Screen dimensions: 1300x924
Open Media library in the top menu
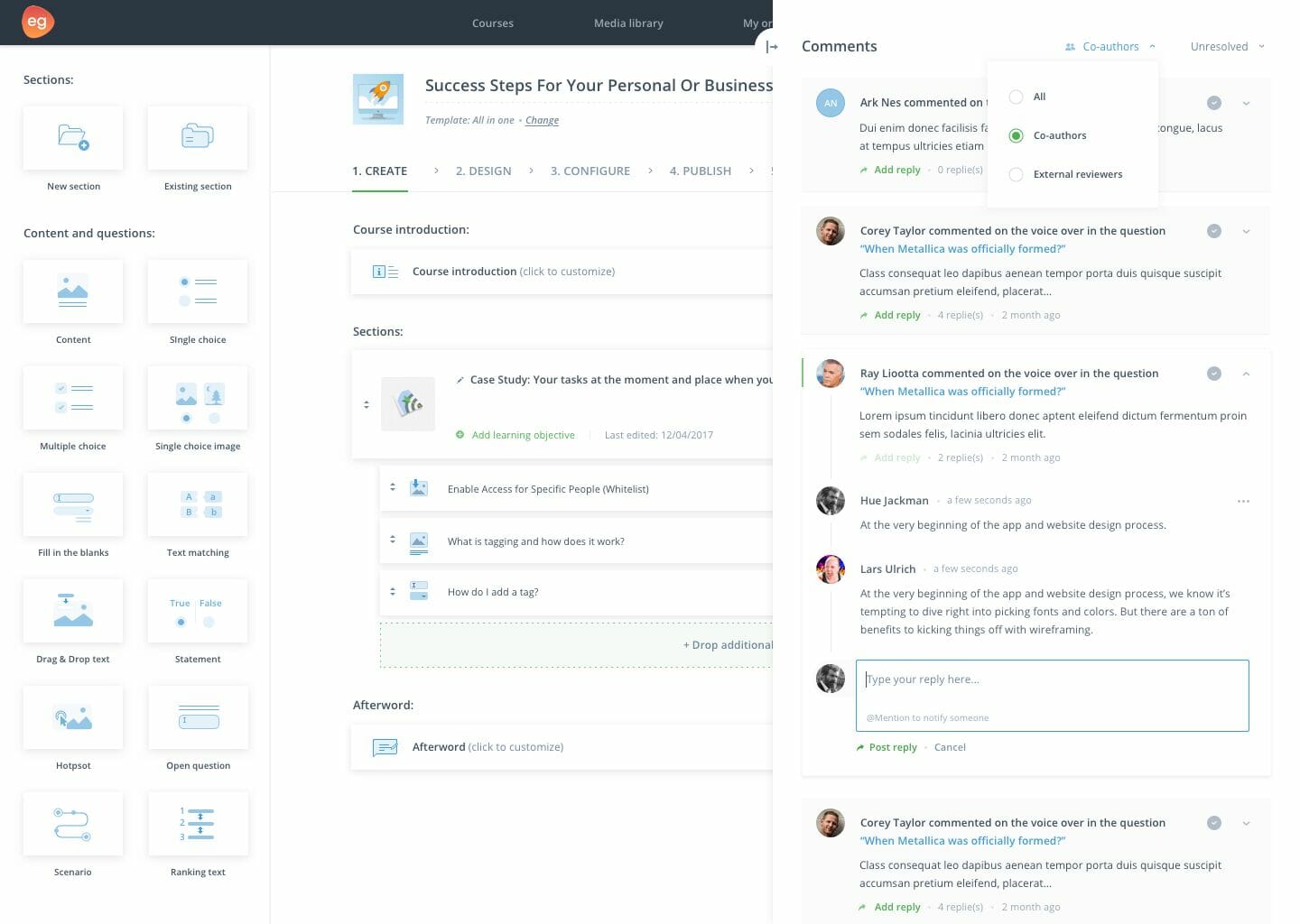click(x=628, y=23)
